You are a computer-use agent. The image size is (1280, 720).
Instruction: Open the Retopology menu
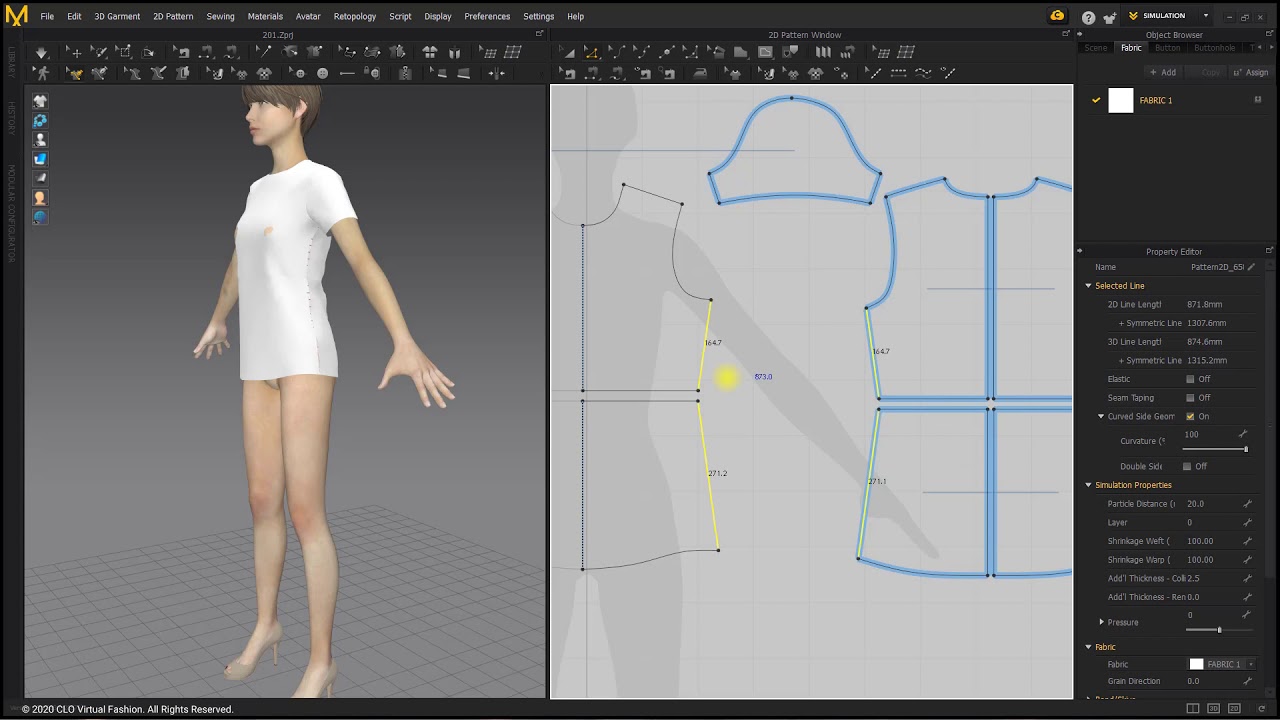(355, 16)
